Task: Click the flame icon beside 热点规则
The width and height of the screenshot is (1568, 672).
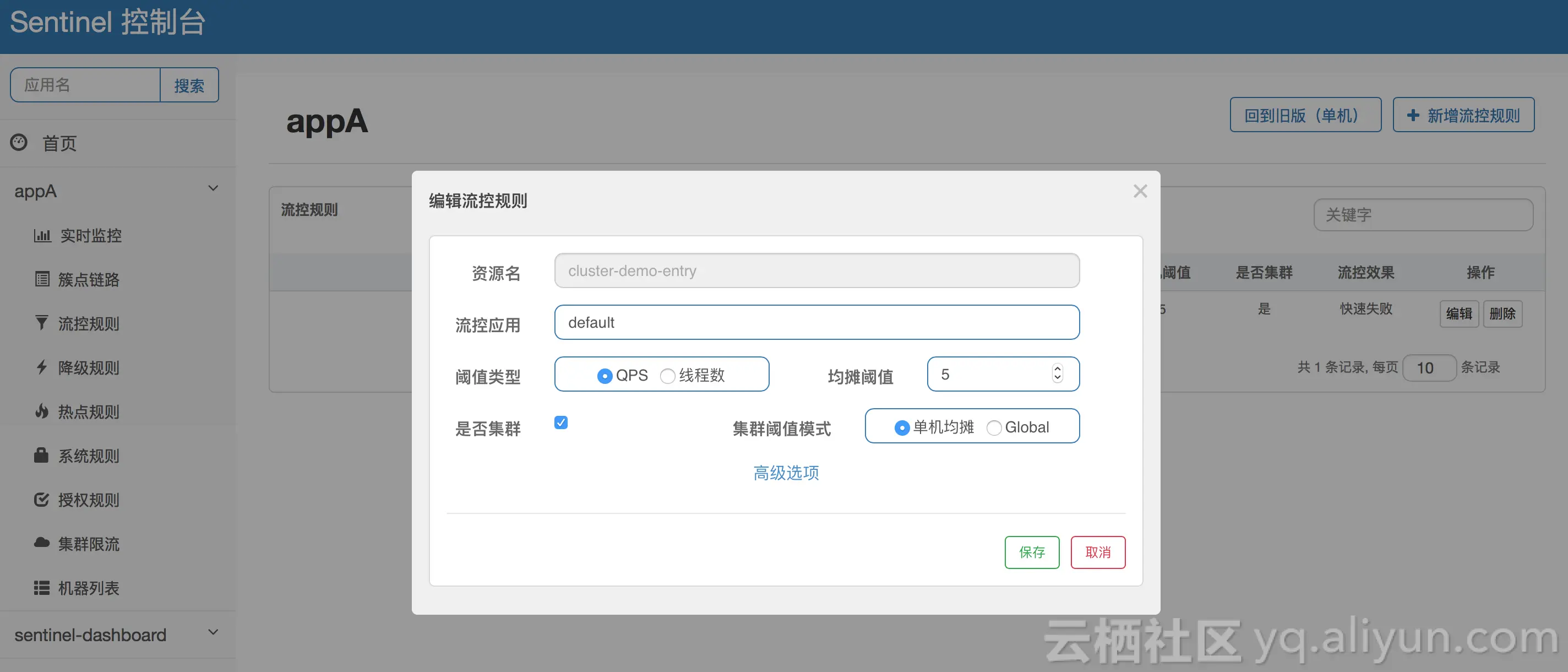Action: pos(41,411)
